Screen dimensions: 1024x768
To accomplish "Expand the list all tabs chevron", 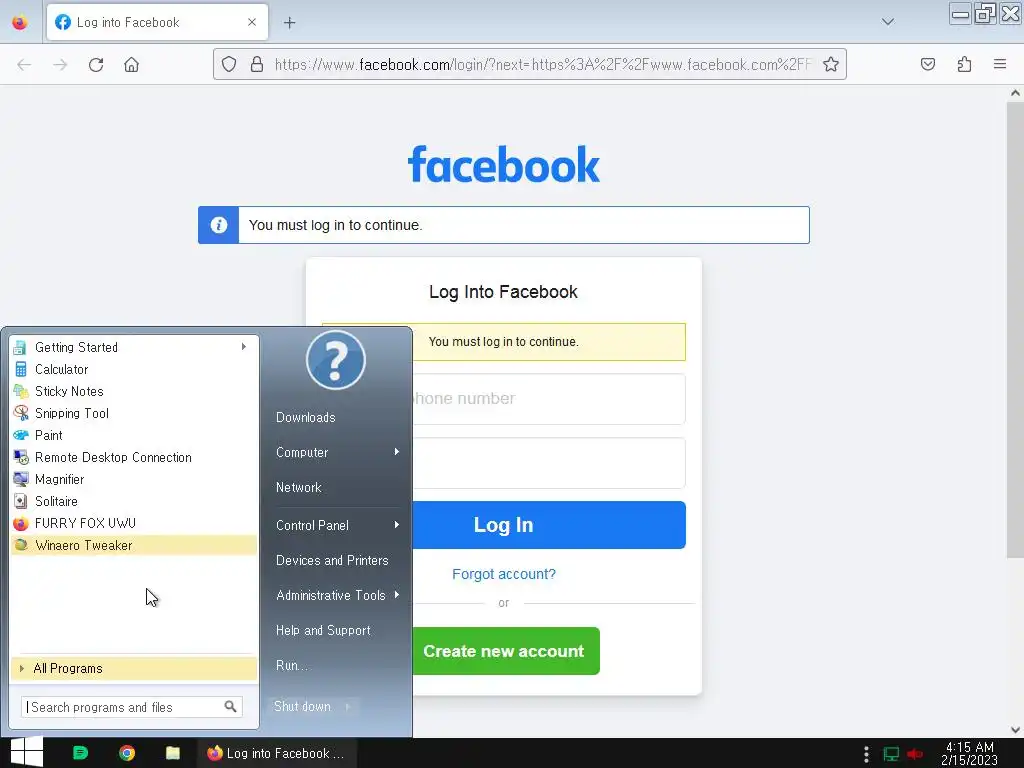I will tap(888, 22).
